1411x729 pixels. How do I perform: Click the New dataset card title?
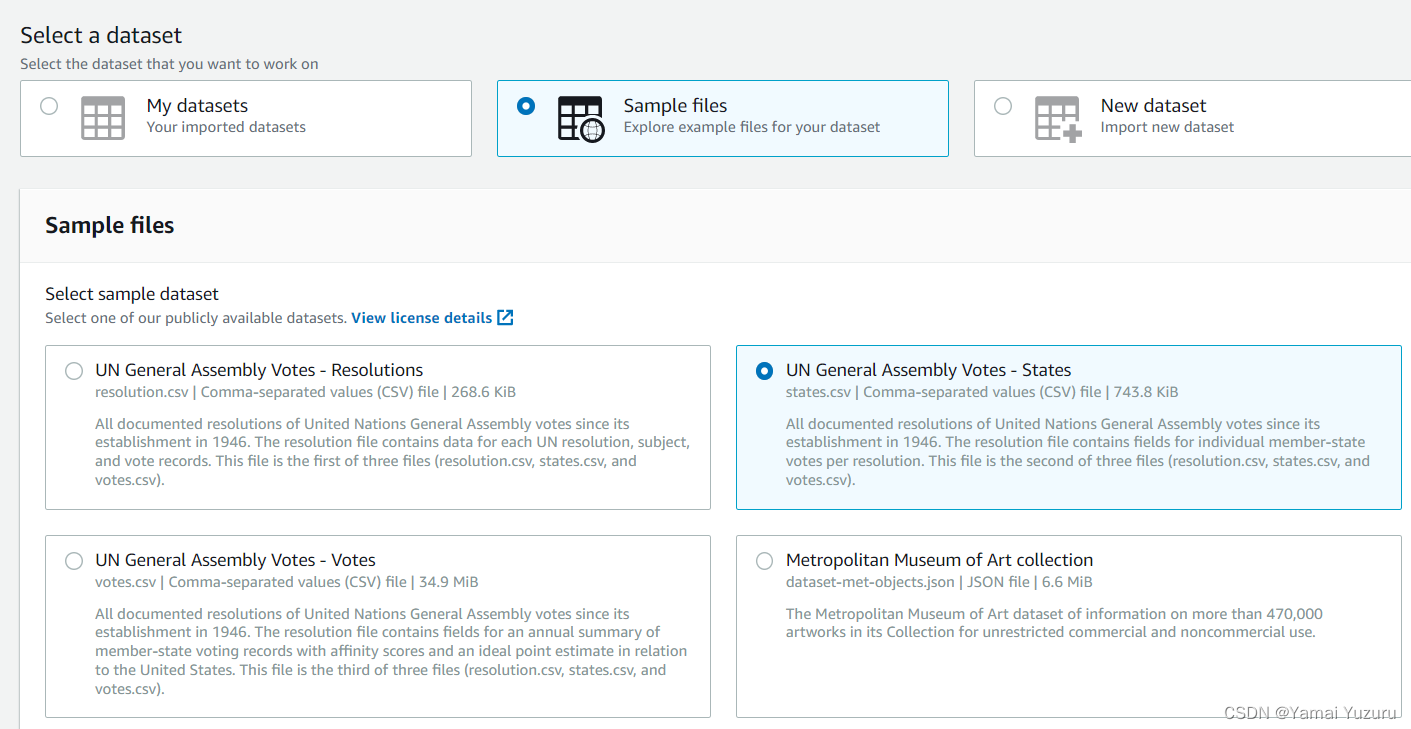pos(1153,106)
